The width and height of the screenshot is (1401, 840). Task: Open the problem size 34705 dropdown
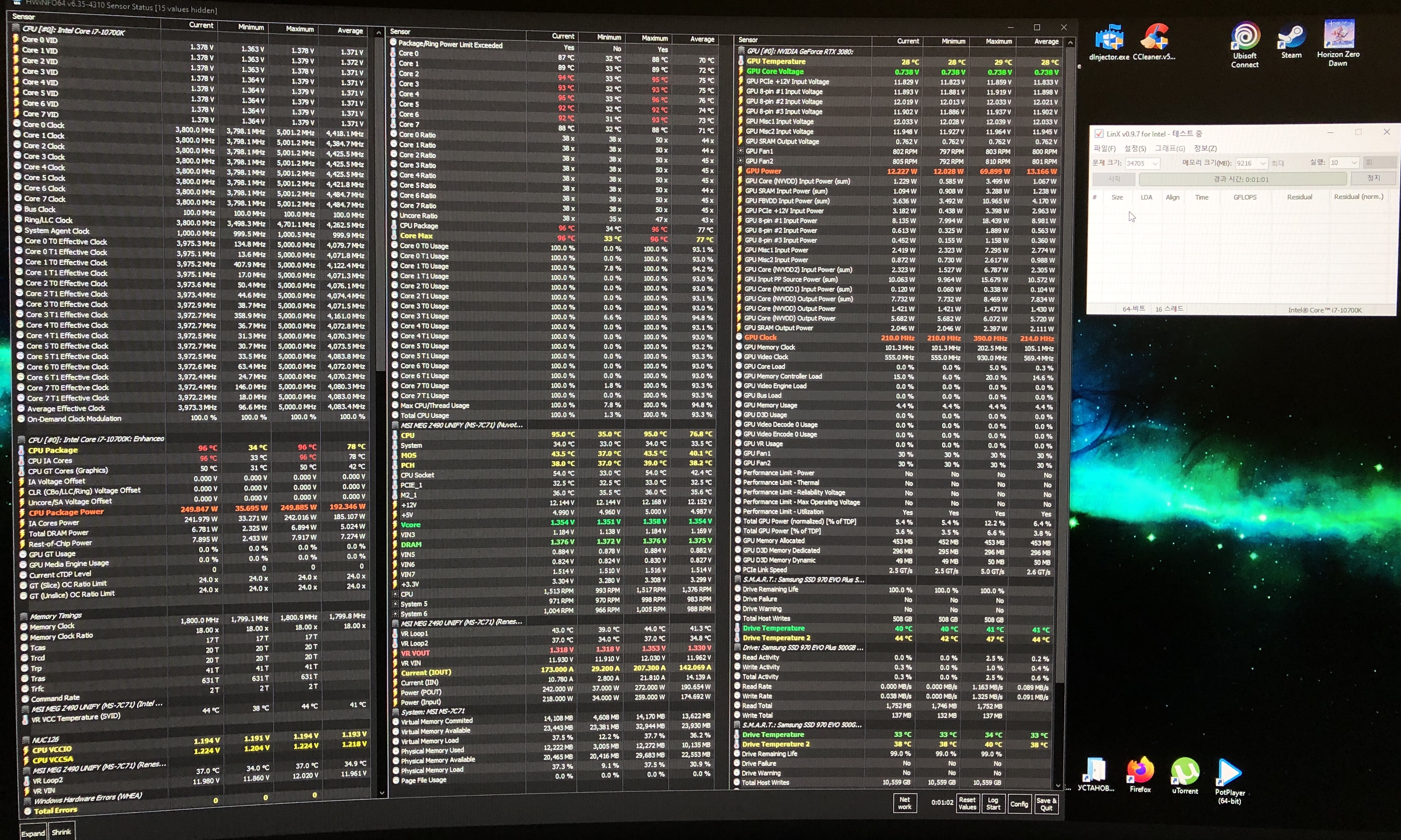pos(1155,164)
